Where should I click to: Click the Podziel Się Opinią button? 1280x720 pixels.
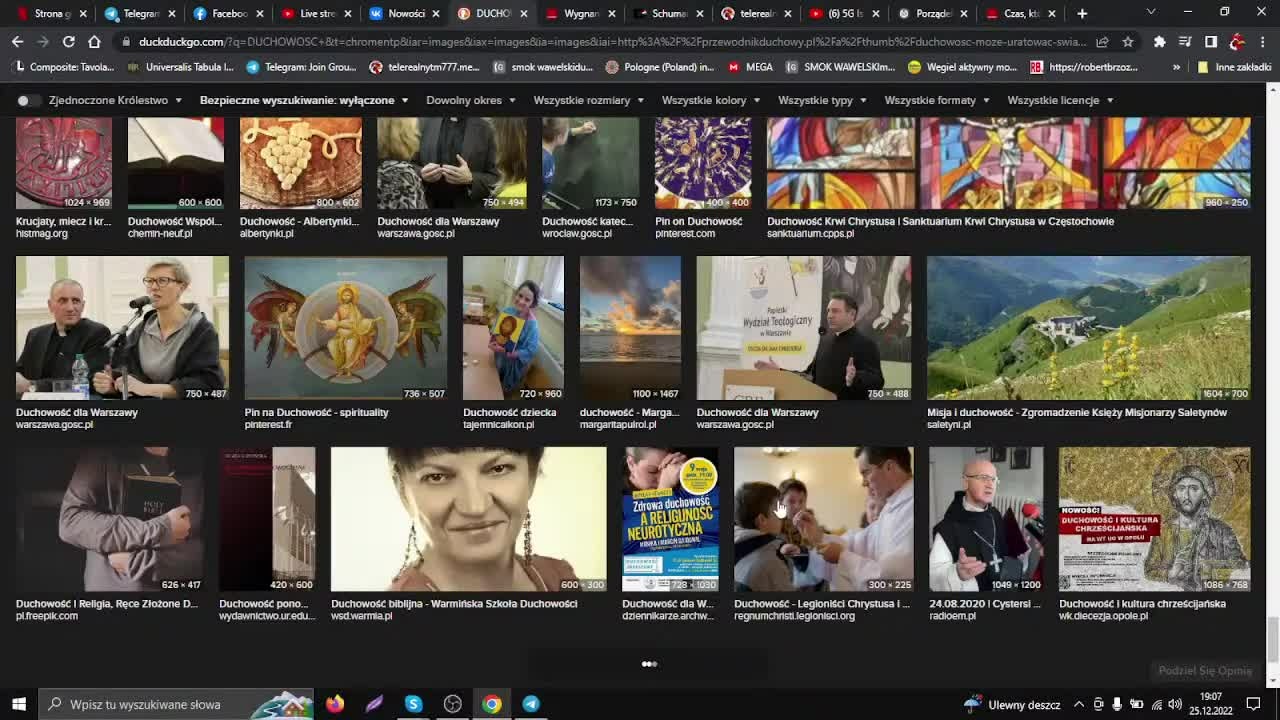click(x=1205, y=671)
